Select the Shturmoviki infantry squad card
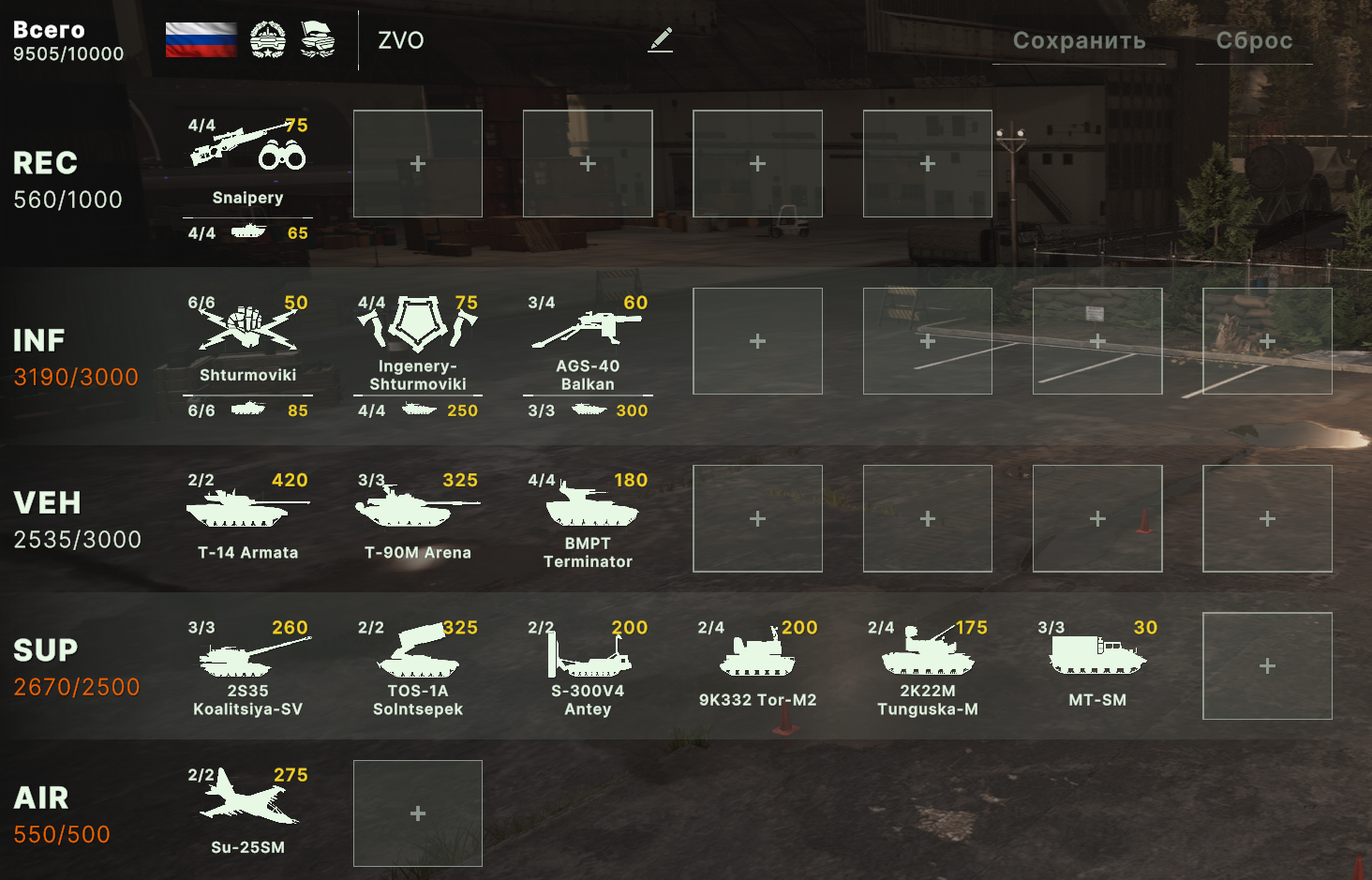 [248, 341]
